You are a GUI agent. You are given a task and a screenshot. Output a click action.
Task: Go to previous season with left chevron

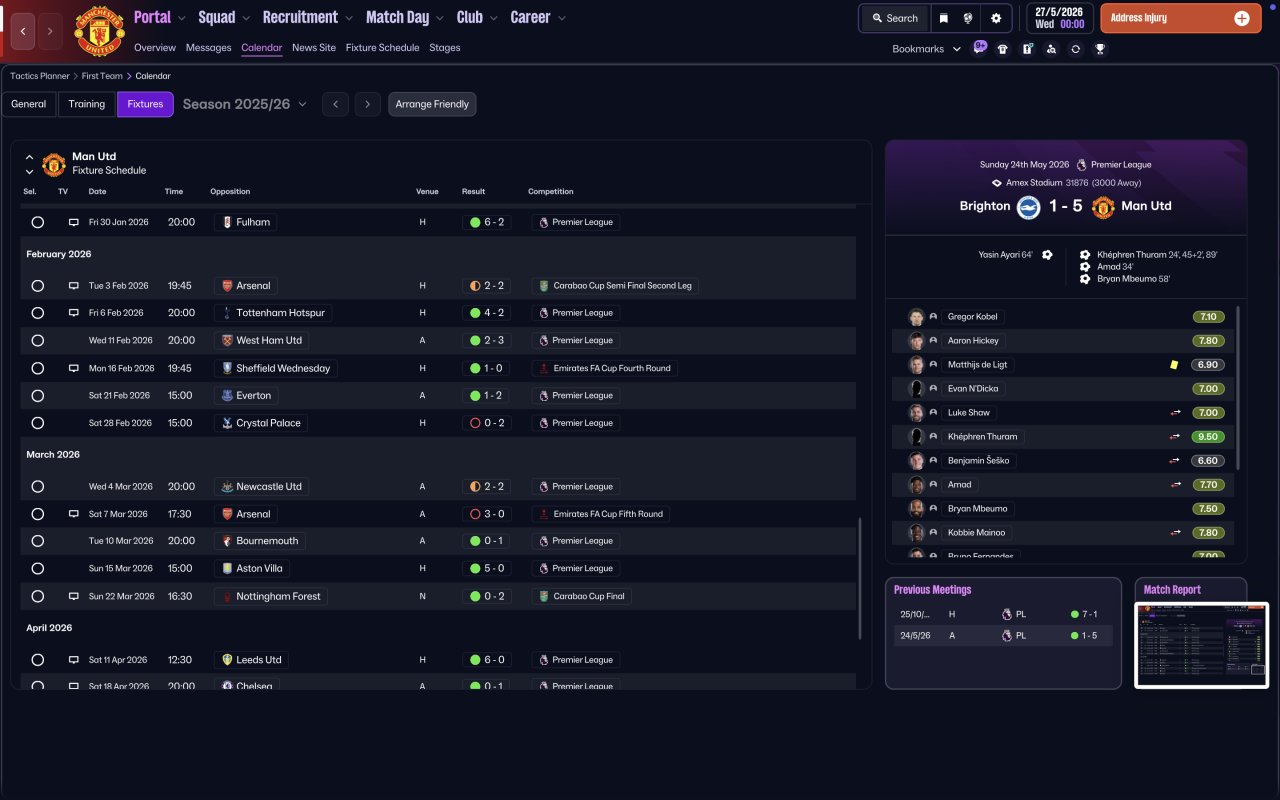click(335, 104)
